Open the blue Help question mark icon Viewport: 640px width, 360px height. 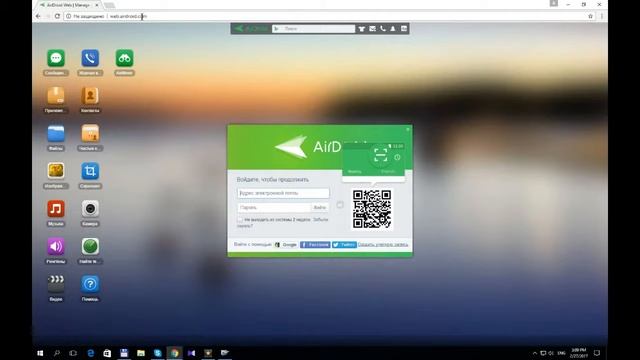click(x=90, y=284)
